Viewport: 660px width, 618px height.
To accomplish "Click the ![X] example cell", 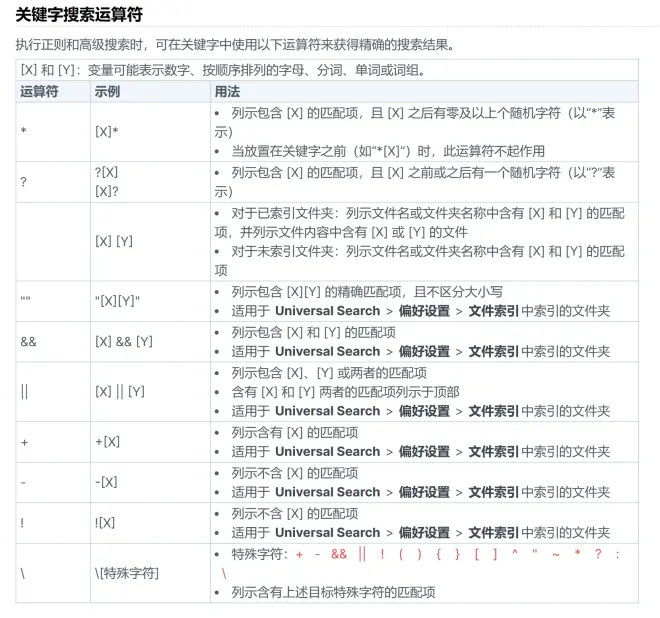I will pyautogui.click(x=105, y=522).
